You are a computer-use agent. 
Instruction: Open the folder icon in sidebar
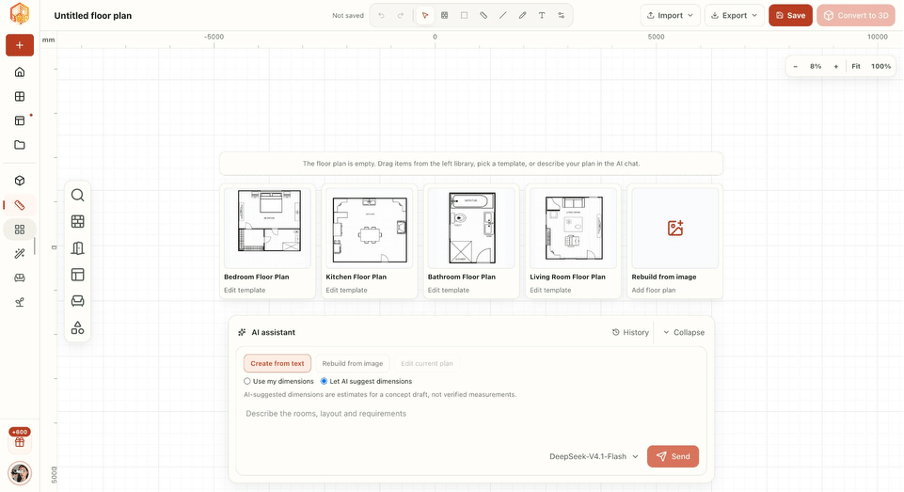pos(20,145)
